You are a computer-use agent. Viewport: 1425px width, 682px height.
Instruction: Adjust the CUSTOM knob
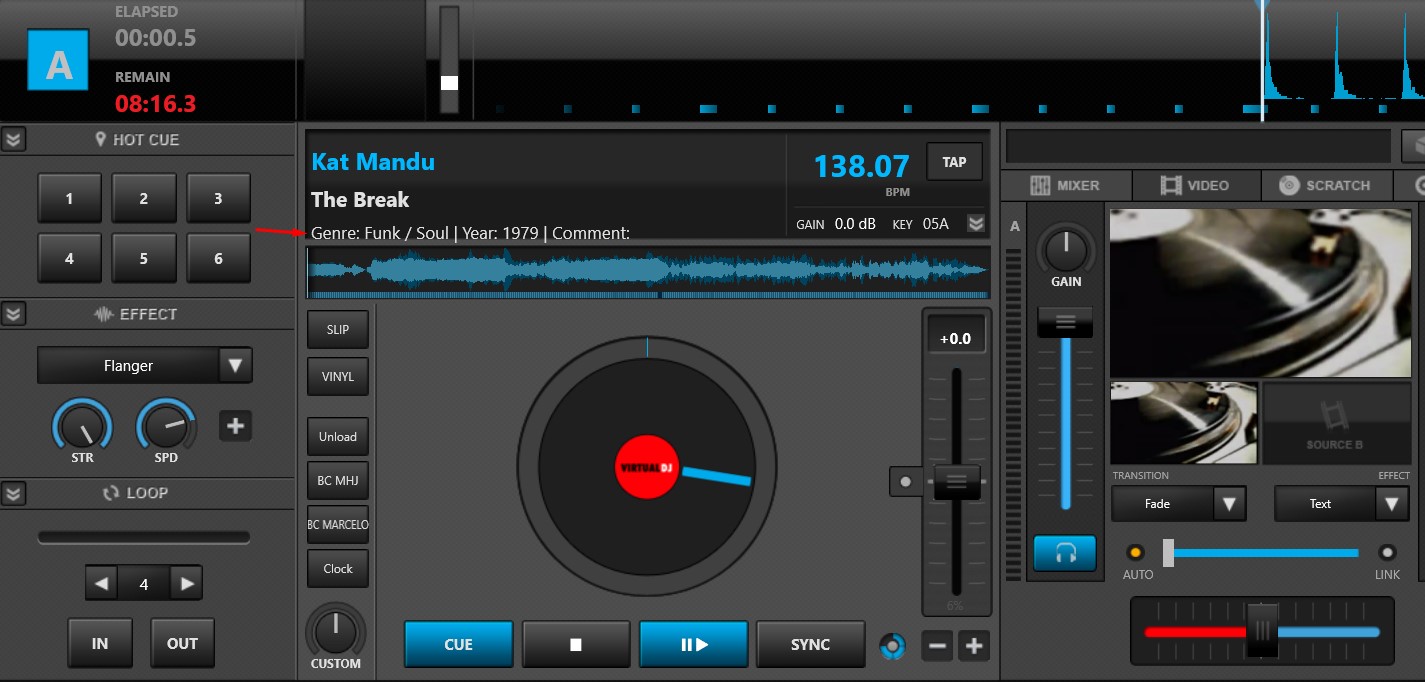pyautogui.click(x=336, y=630)
